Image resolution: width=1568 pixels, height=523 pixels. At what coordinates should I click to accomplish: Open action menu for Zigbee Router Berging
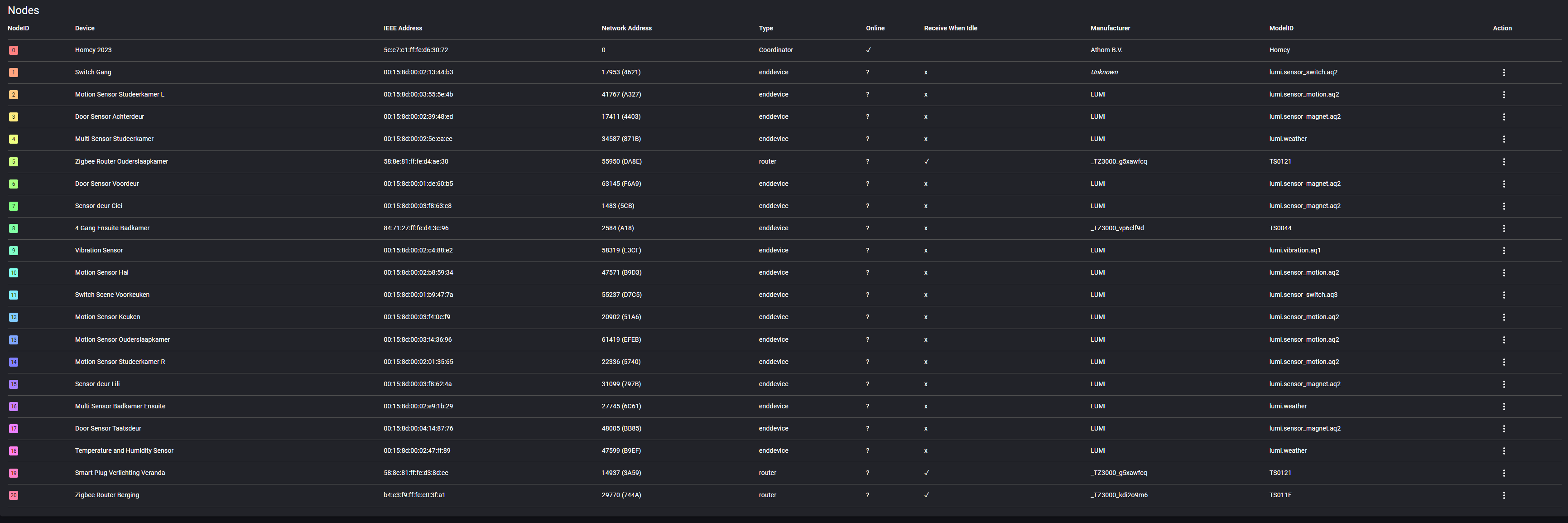pyautogui.click(x=1504, y=496)
